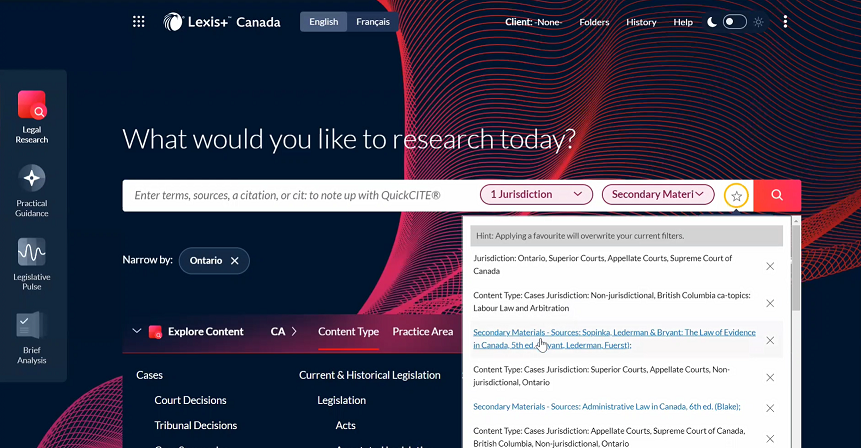Viewport: 861px width, 448px height.
Task: Open the product switcher grid icon
Action: (x=138, y=22)
